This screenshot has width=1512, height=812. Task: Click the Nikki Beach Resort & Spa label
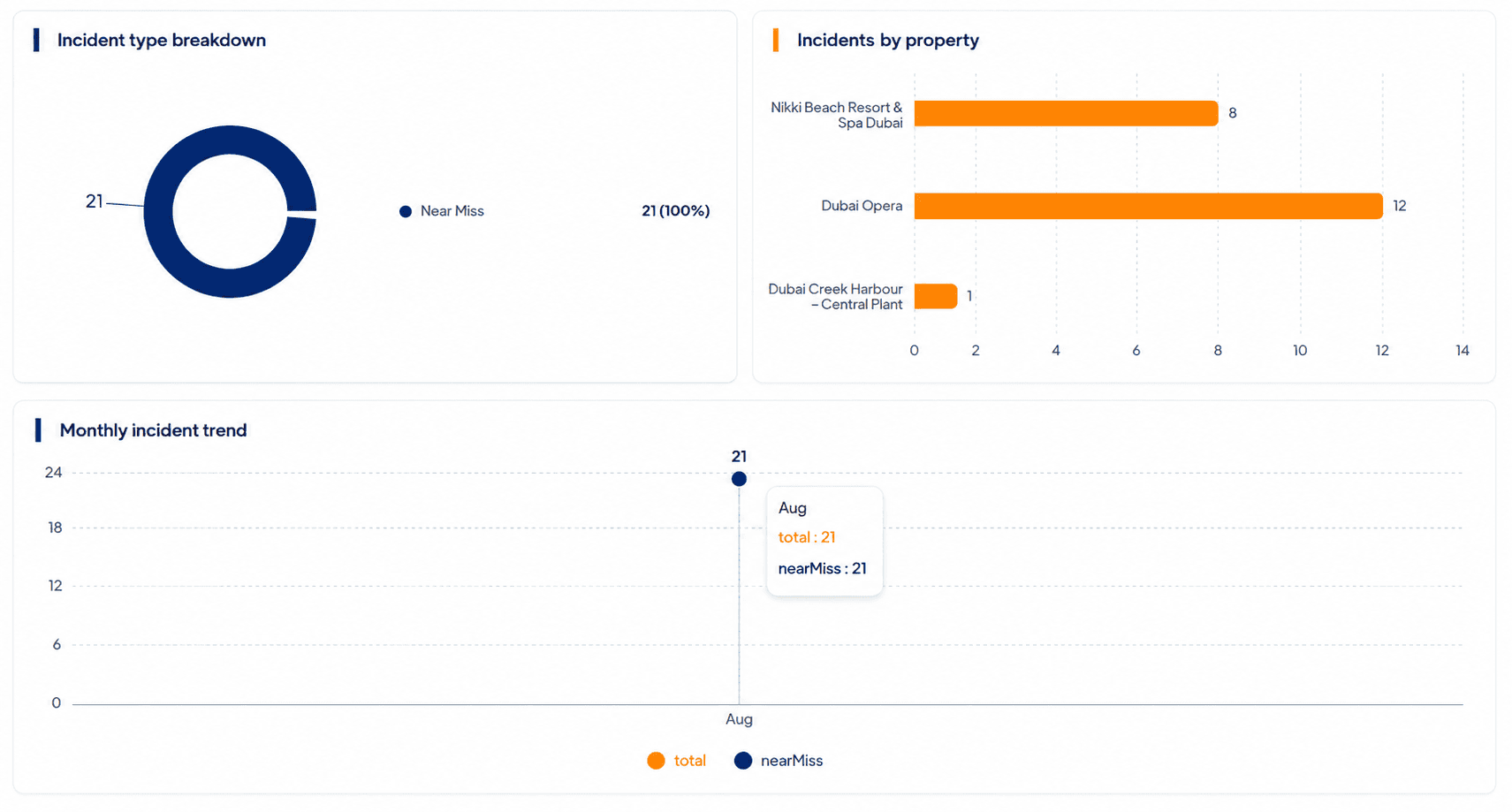point(836,115)
